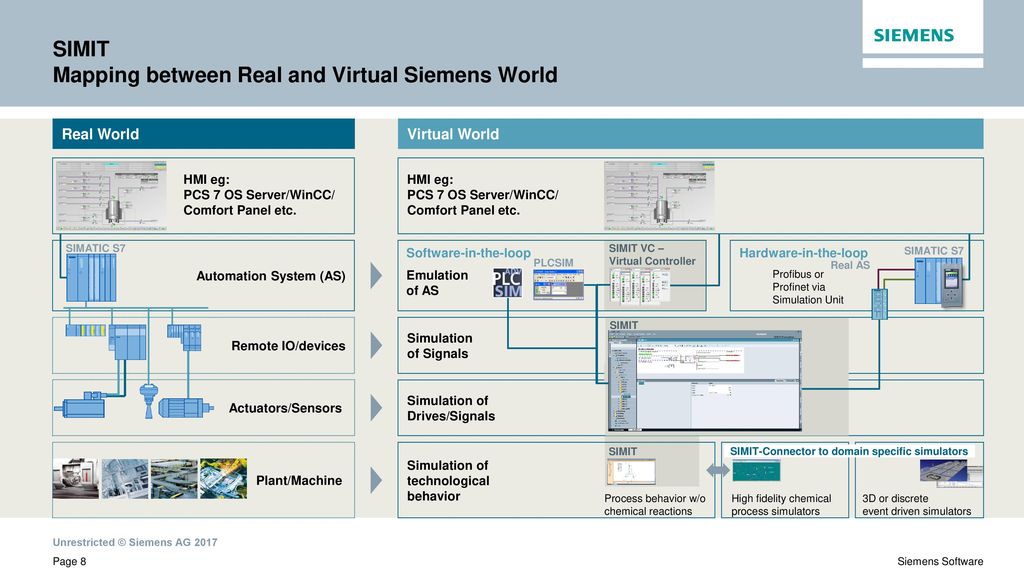Click the Simulation of Drives/Signals text
This screenshot has height=576, width=1024.
pyautogui.click(x=451, y=408)
